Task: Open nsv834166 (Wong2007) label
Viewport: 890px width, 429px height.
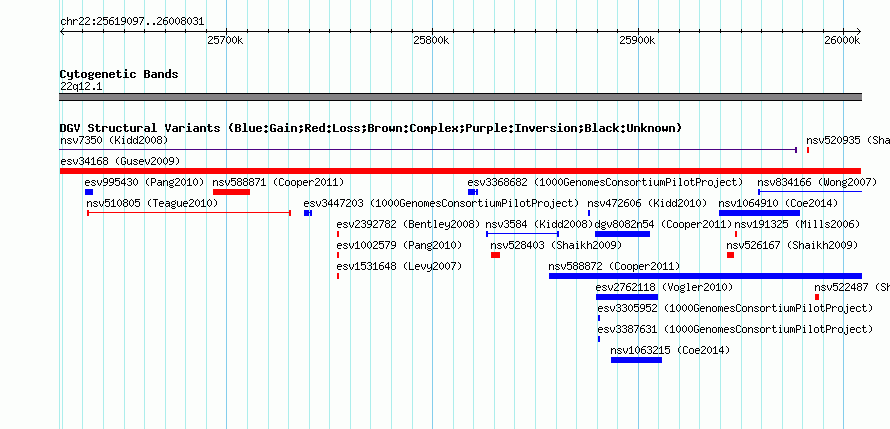Action: [817, 182]
